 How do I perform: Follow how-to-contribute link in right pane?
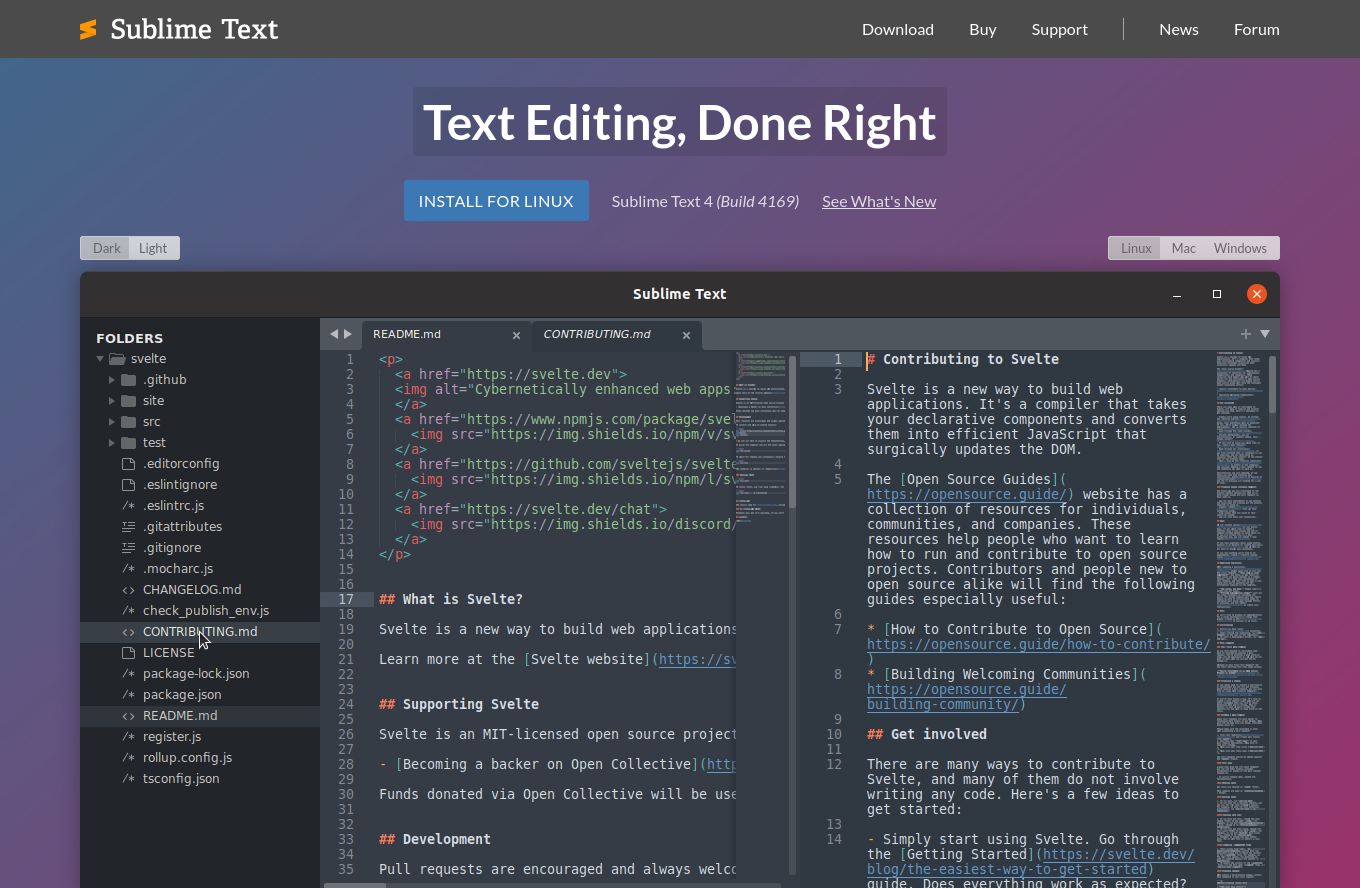click(1039, 644)
